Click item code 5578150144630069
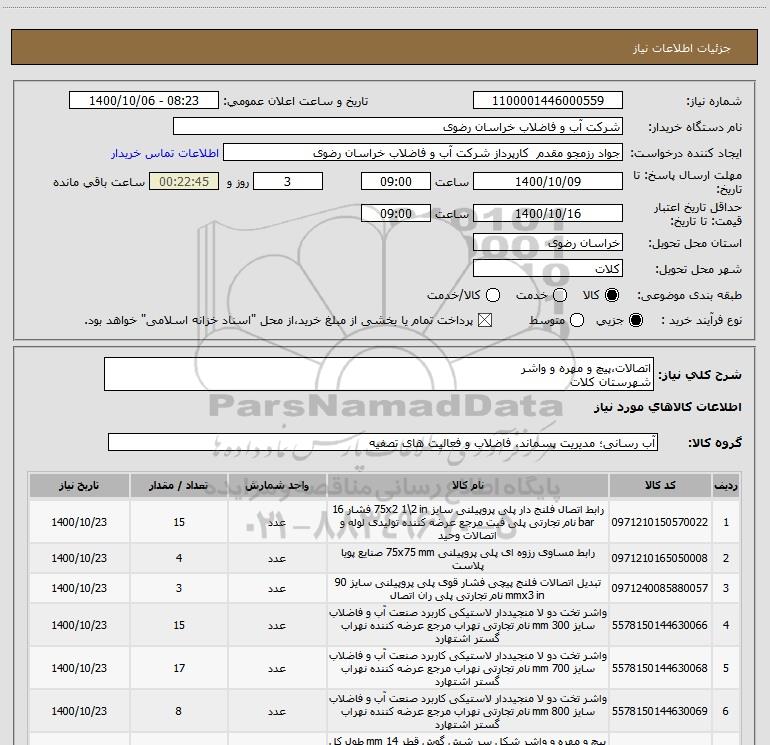This screenshot has width=770, height=745. (x=660, y=711)
